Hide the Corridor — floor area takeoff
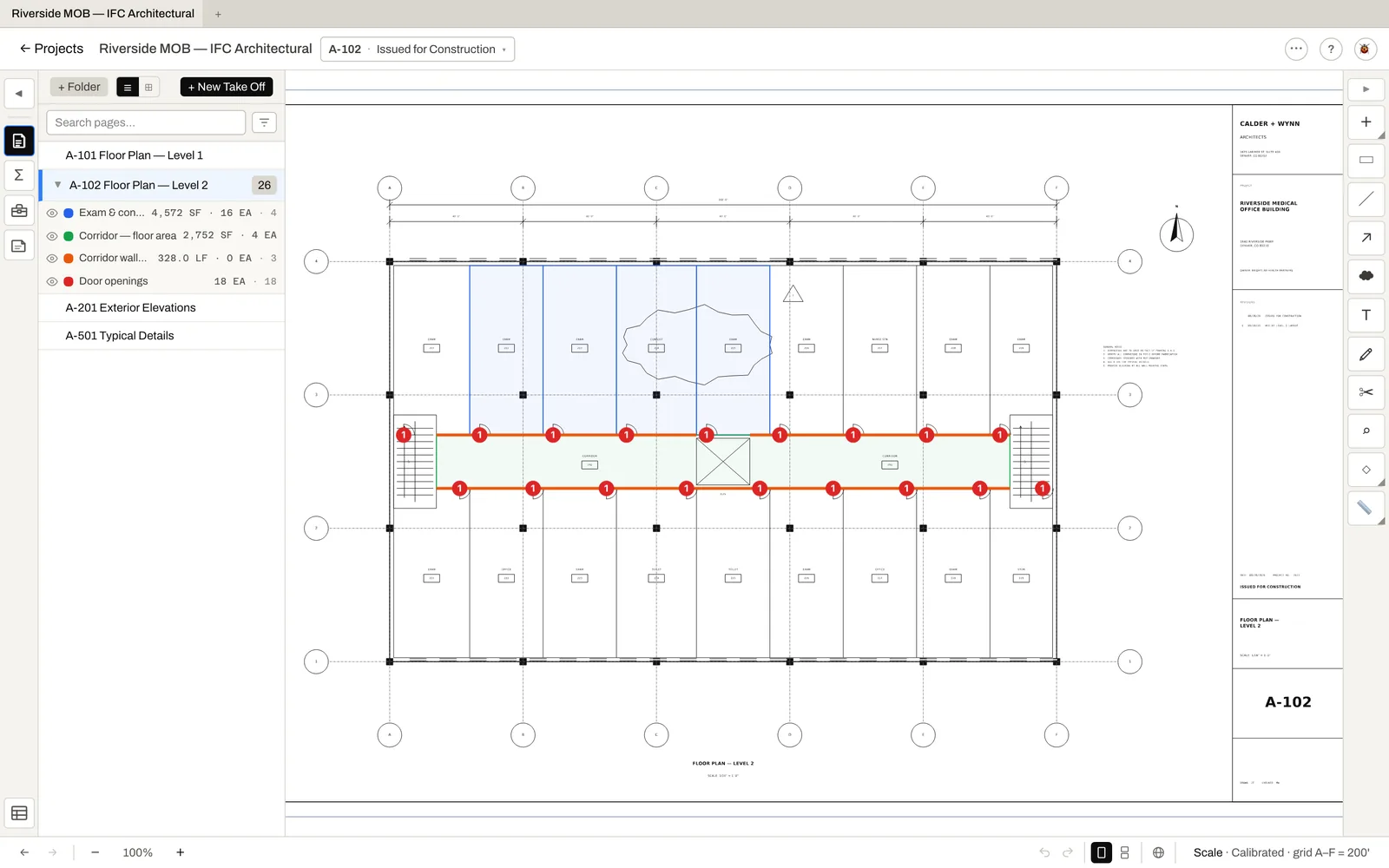This screenshot has width=1389, height=868. pos(52,236)
